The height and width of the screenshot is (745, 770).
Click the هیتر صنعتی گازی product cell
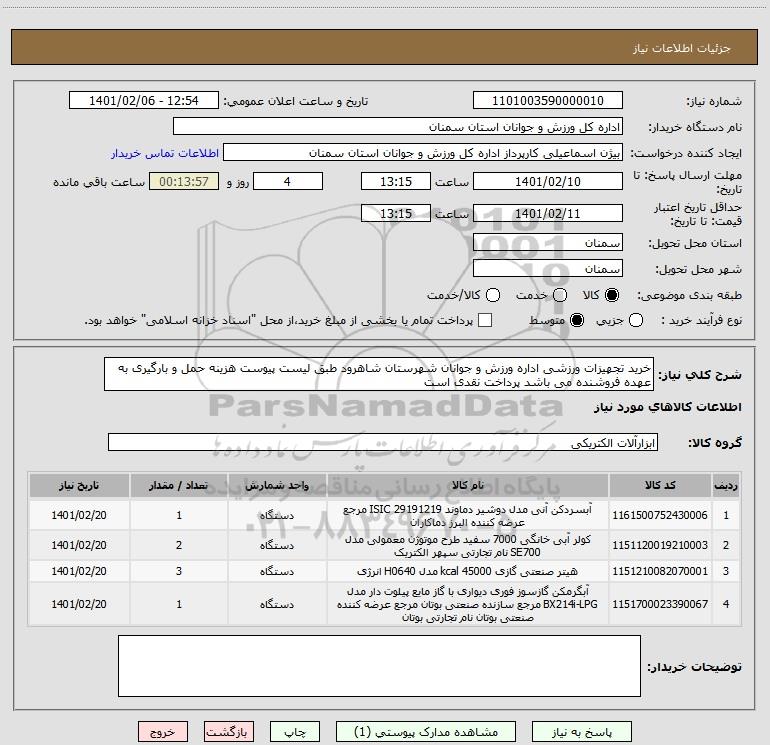click(468, 571)
